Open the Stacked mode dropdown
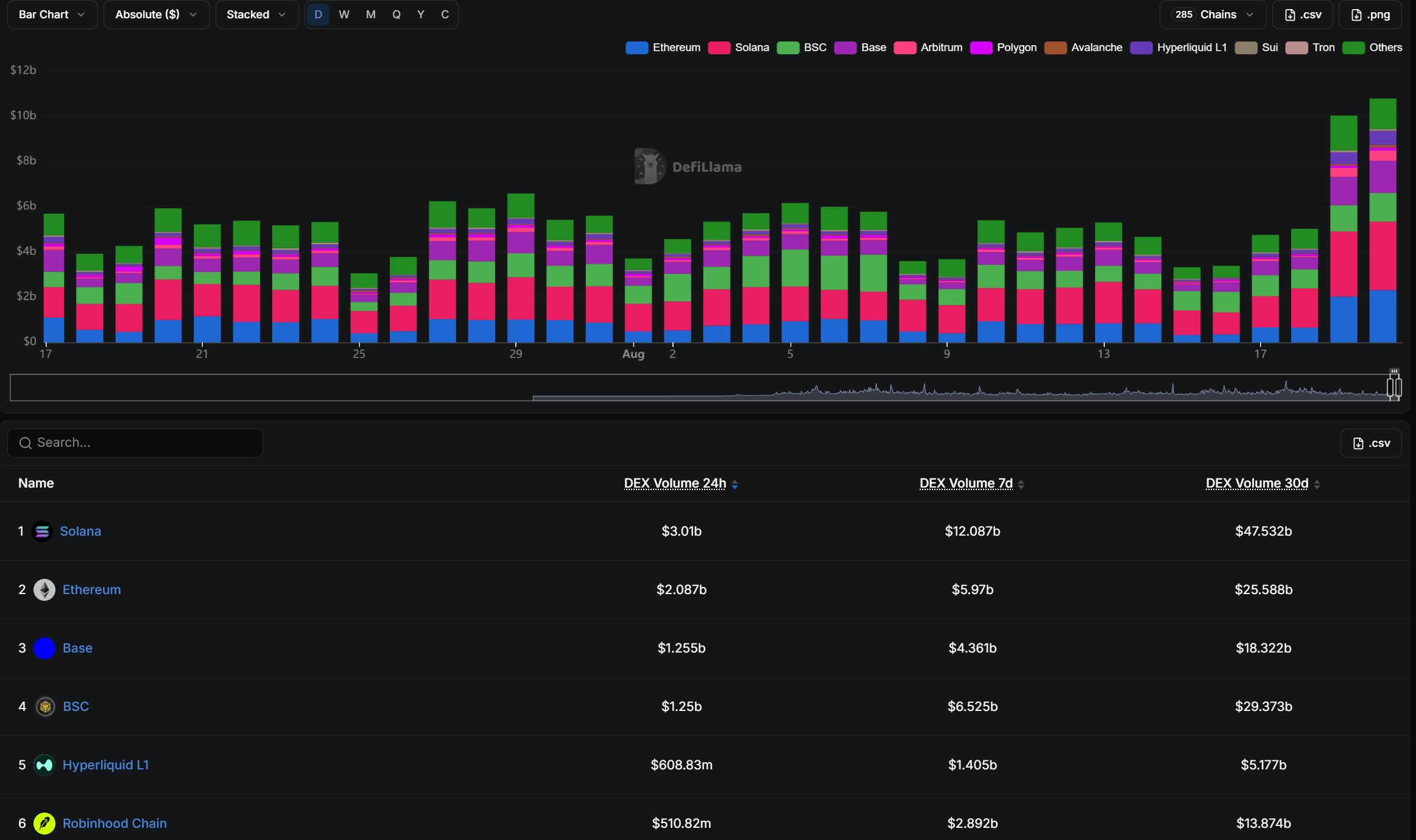Screen dimensions: 1416x840 256,15
